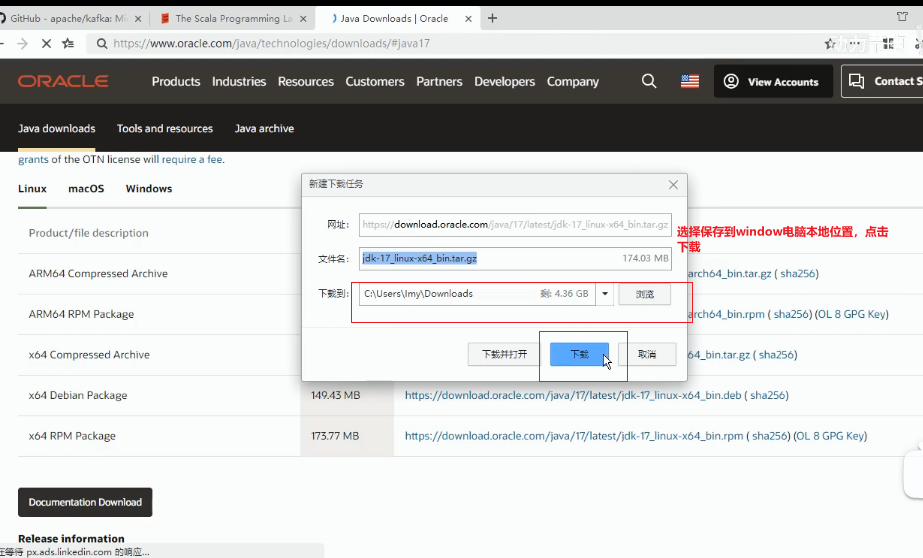Open the x64 Debian package deb link
Image resolution: width=923 pixels, height=558 pixels.
click(x=573, y=396)
